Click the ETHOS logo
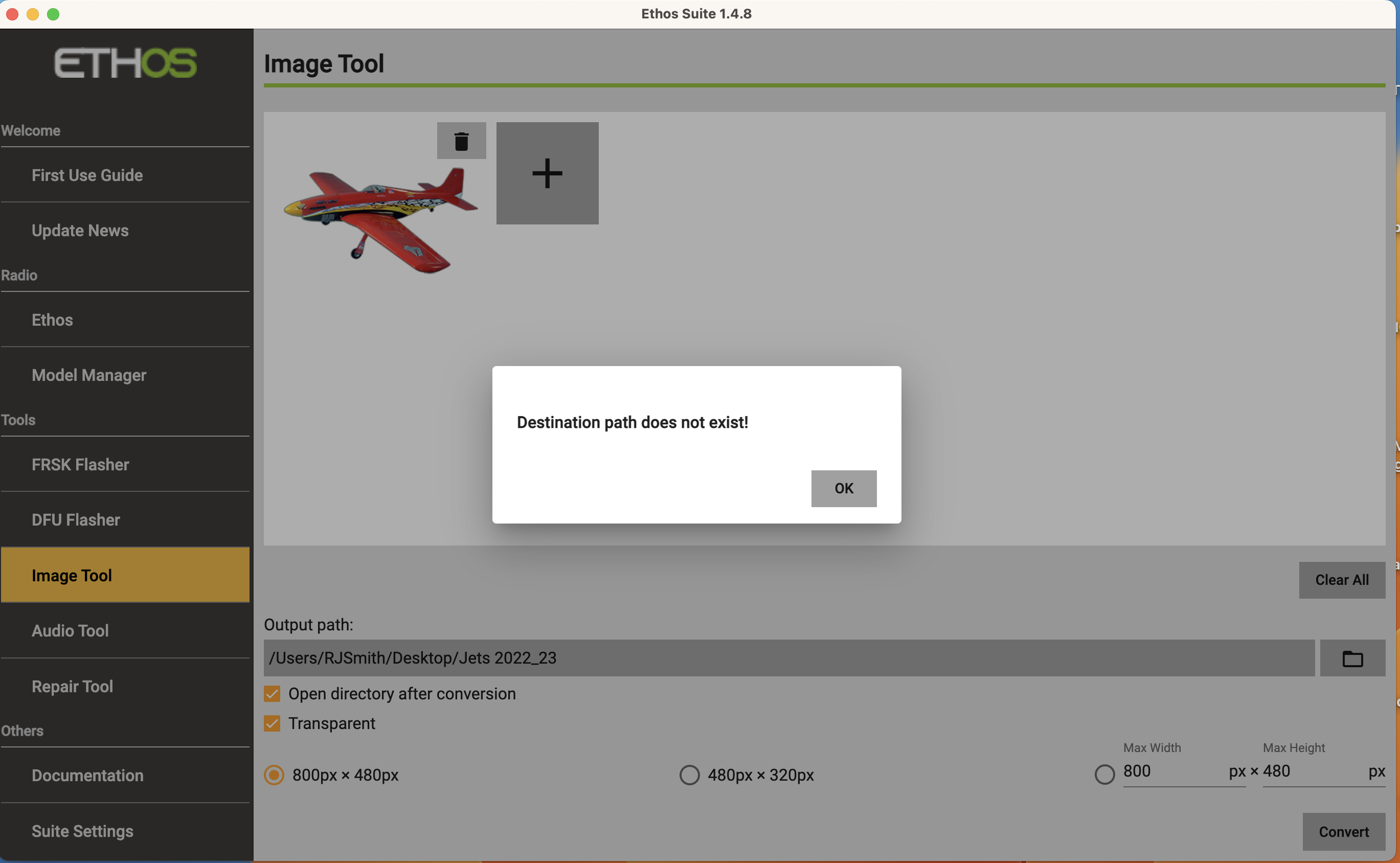1400x863 pixels. [125, 63]
